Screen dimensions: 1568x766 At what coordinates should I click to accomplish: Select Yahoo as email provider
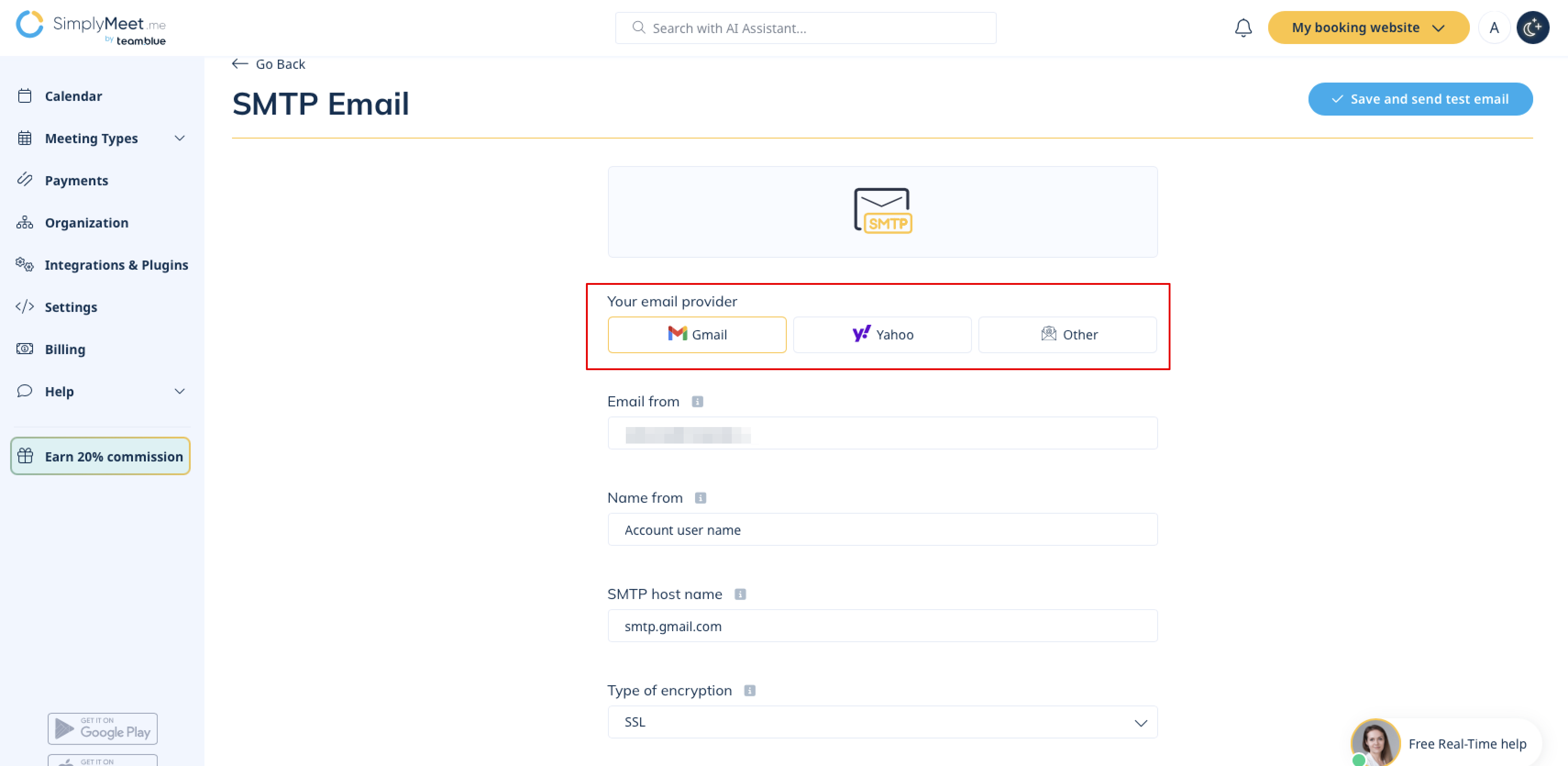pyautogui.click(x=882, y=335)
